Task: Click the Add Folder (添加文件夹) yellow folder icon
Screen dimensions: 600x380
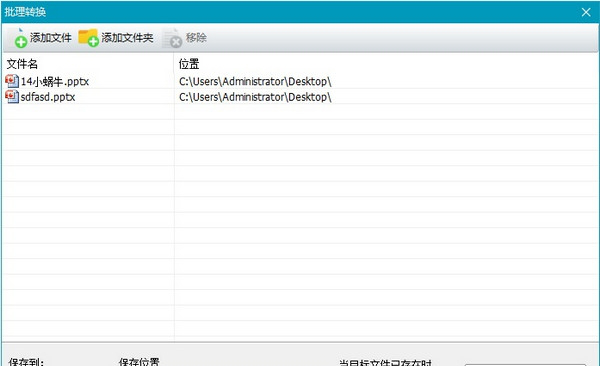Action: coord(88,38)
